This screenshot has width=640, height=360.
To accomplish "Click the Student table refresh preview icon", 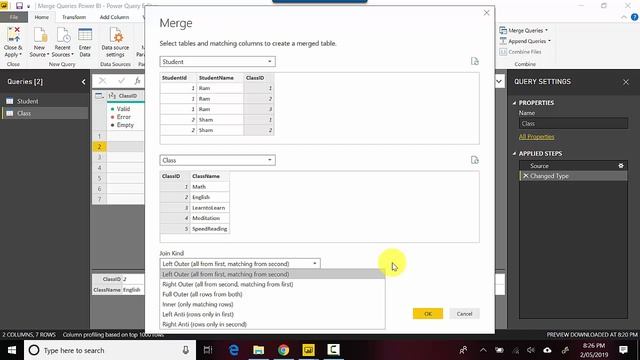I will 474,61.
